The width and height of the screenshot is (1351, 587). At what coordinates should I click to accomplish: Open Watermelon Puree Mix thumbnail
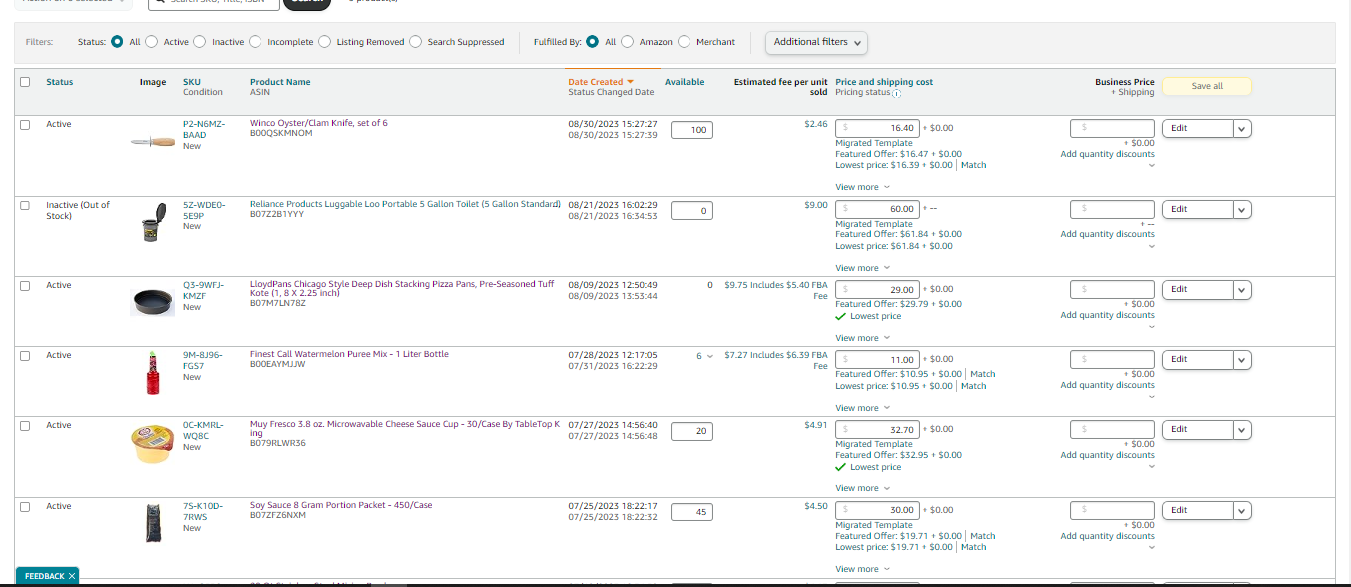point(153,371)
